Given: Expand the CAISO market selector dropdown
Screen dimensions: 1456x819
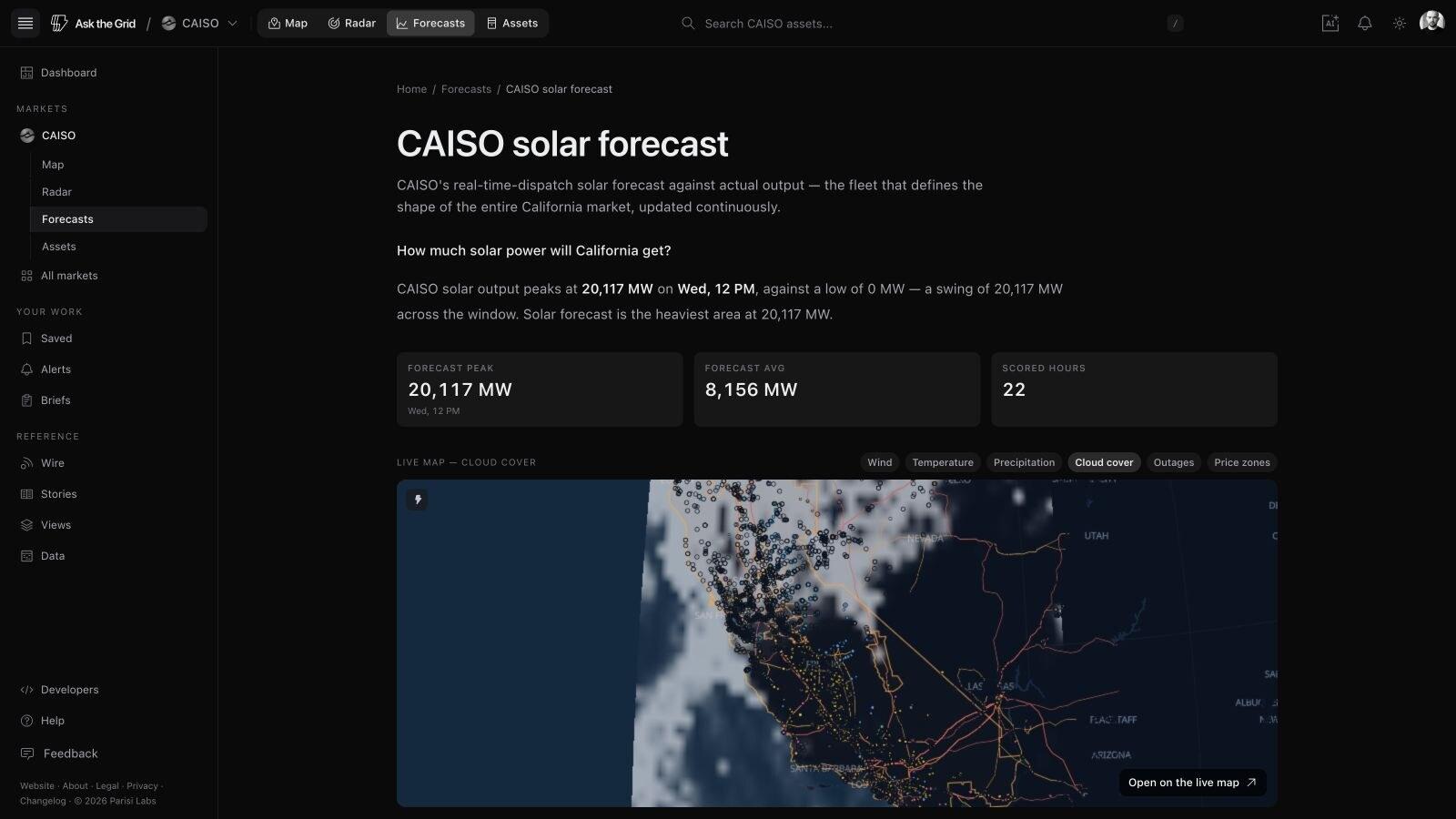Looking at the screenshot, I should [x=199, y=24].
